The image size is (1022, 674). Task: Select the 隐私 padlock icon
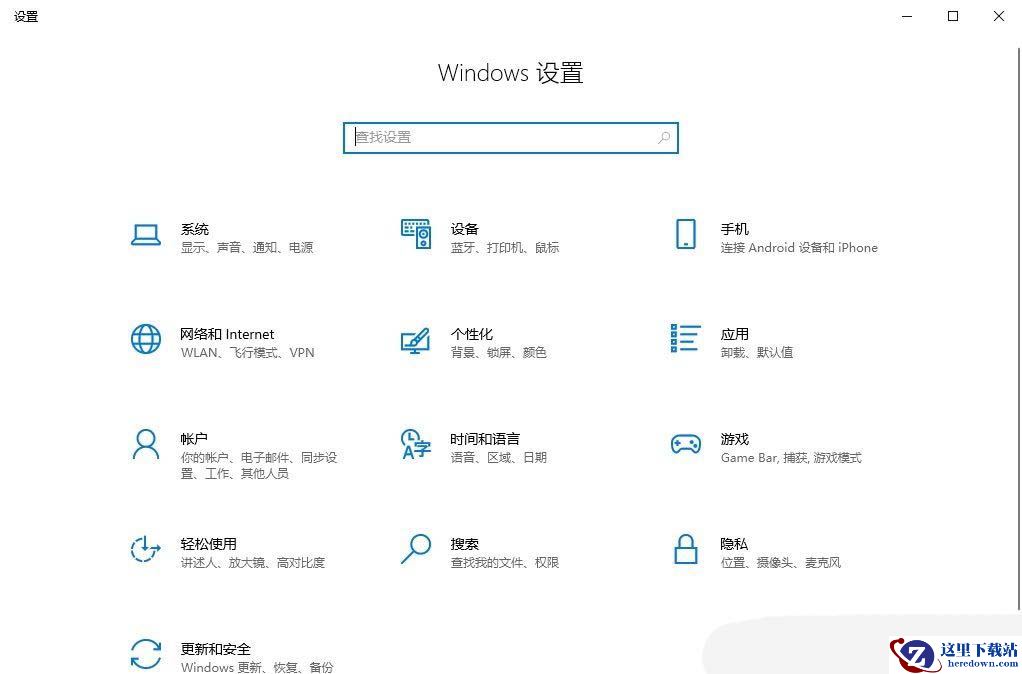pyautogui.click(x=686, y=549)
